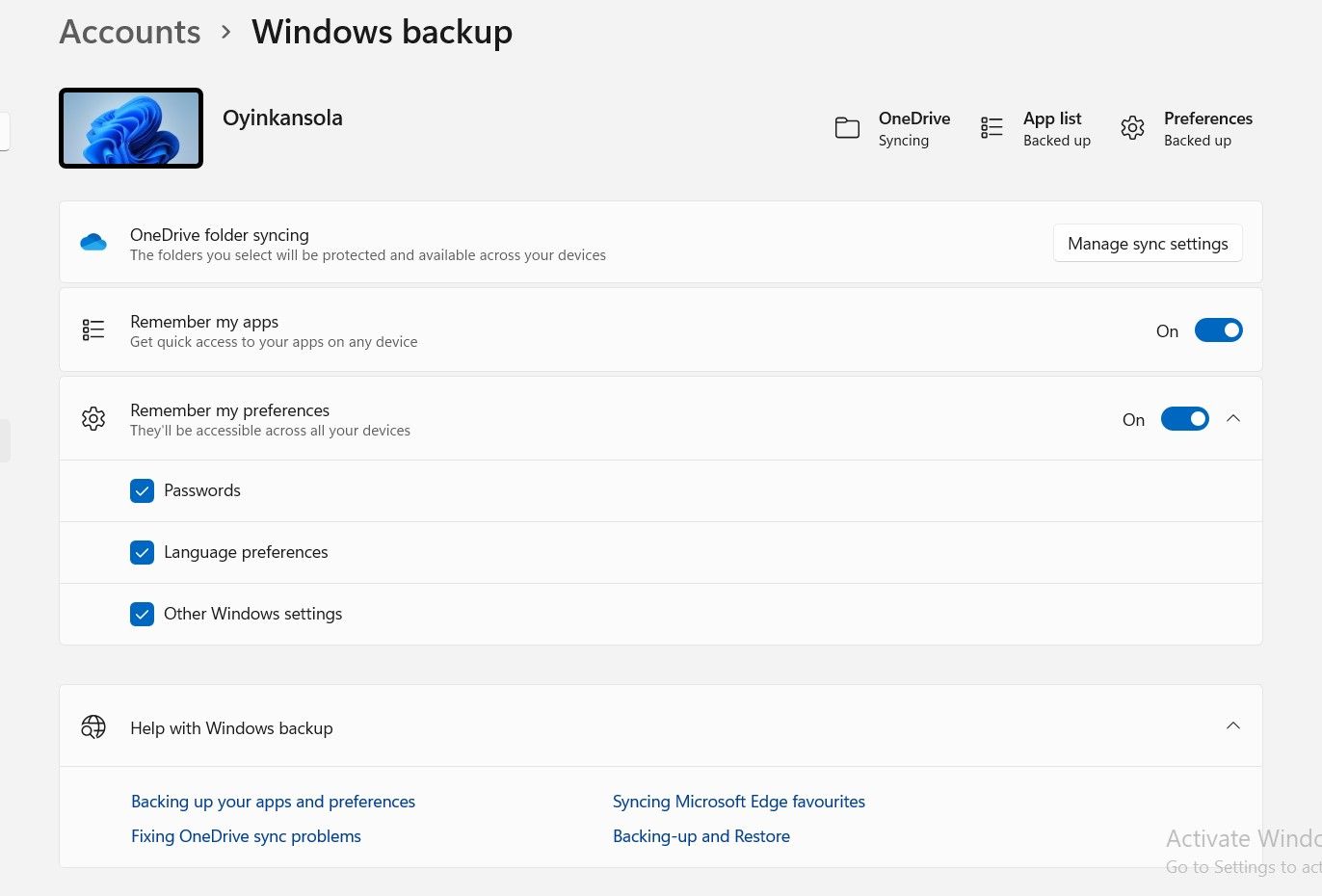This screenshot has width=1322, height=896.
Task: Collapse the Remember my preferences section
Action: point(1233,418)
